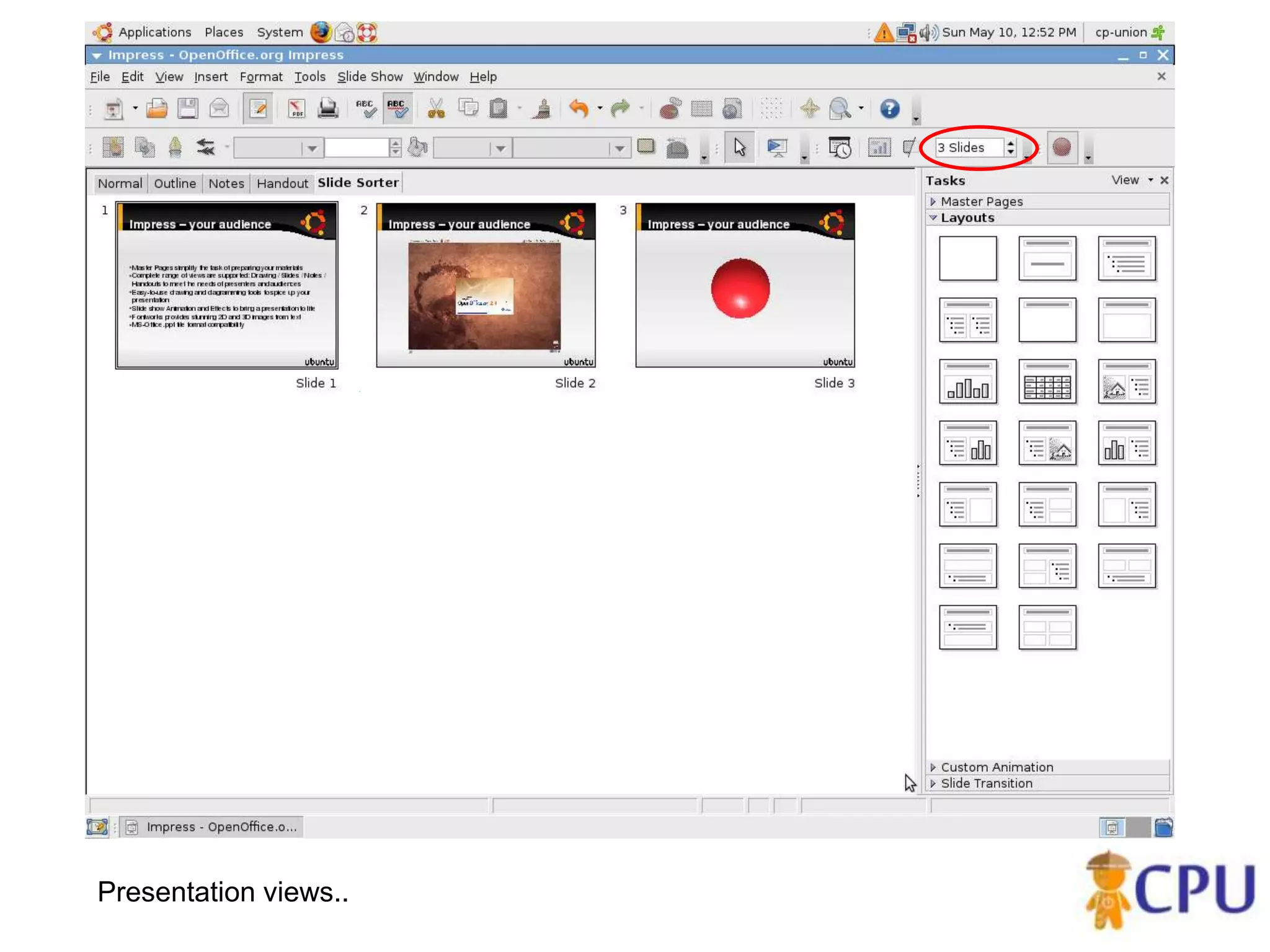
Task: Click the Rehearse Timings clock icon
Action: (840, 148)
